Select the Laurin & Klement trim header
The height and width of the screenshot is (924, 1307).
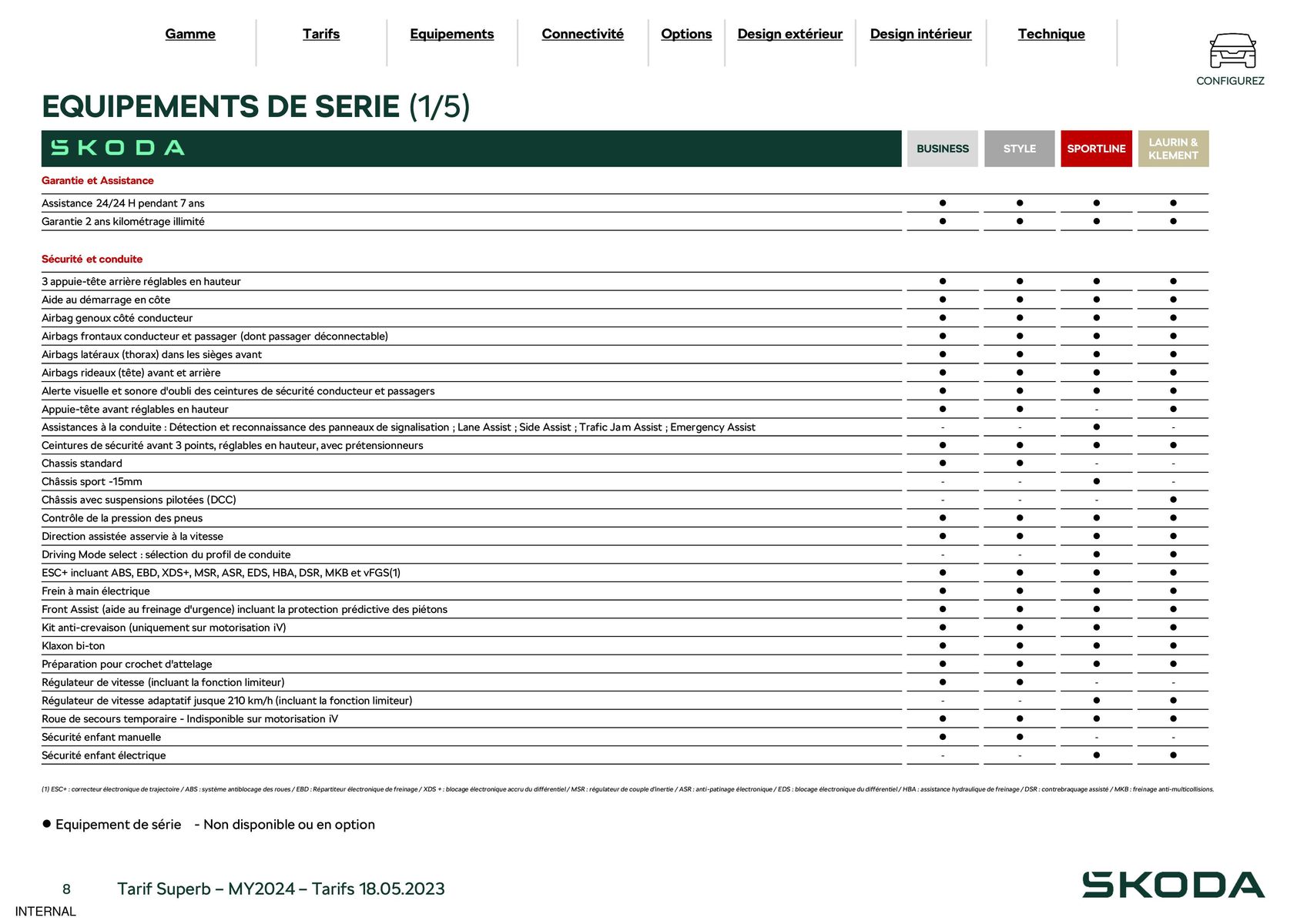tap(1173, 149)
